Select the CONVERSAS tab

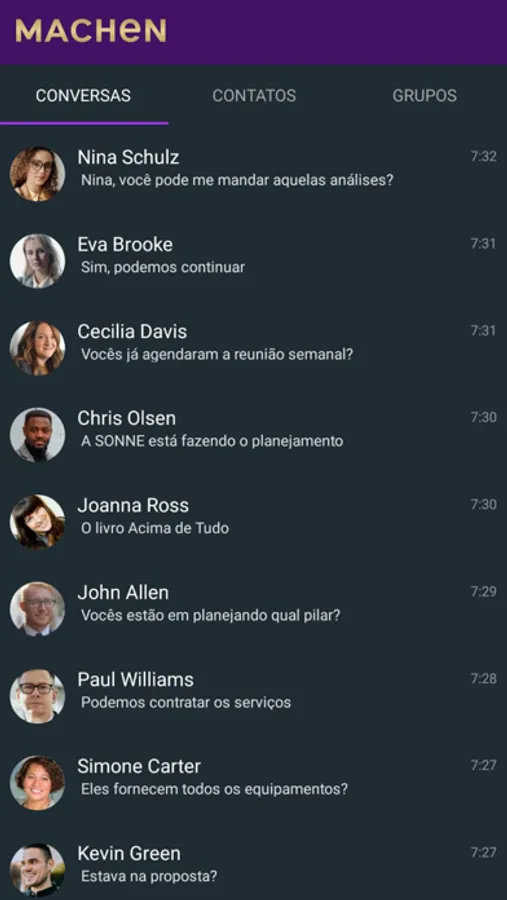[83, 95]
